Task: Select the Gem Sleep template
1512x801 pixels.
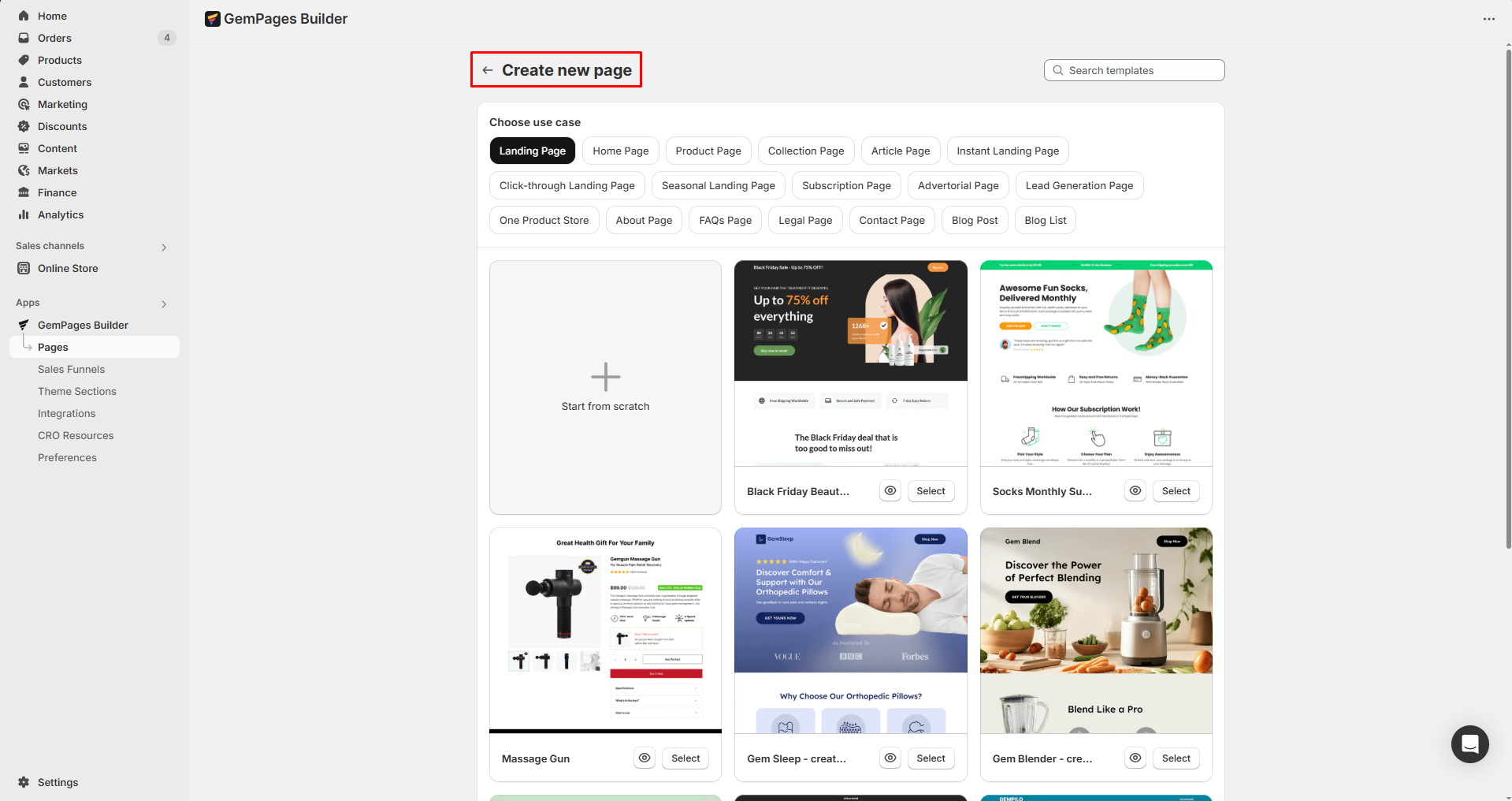Action: coord(931,758)
